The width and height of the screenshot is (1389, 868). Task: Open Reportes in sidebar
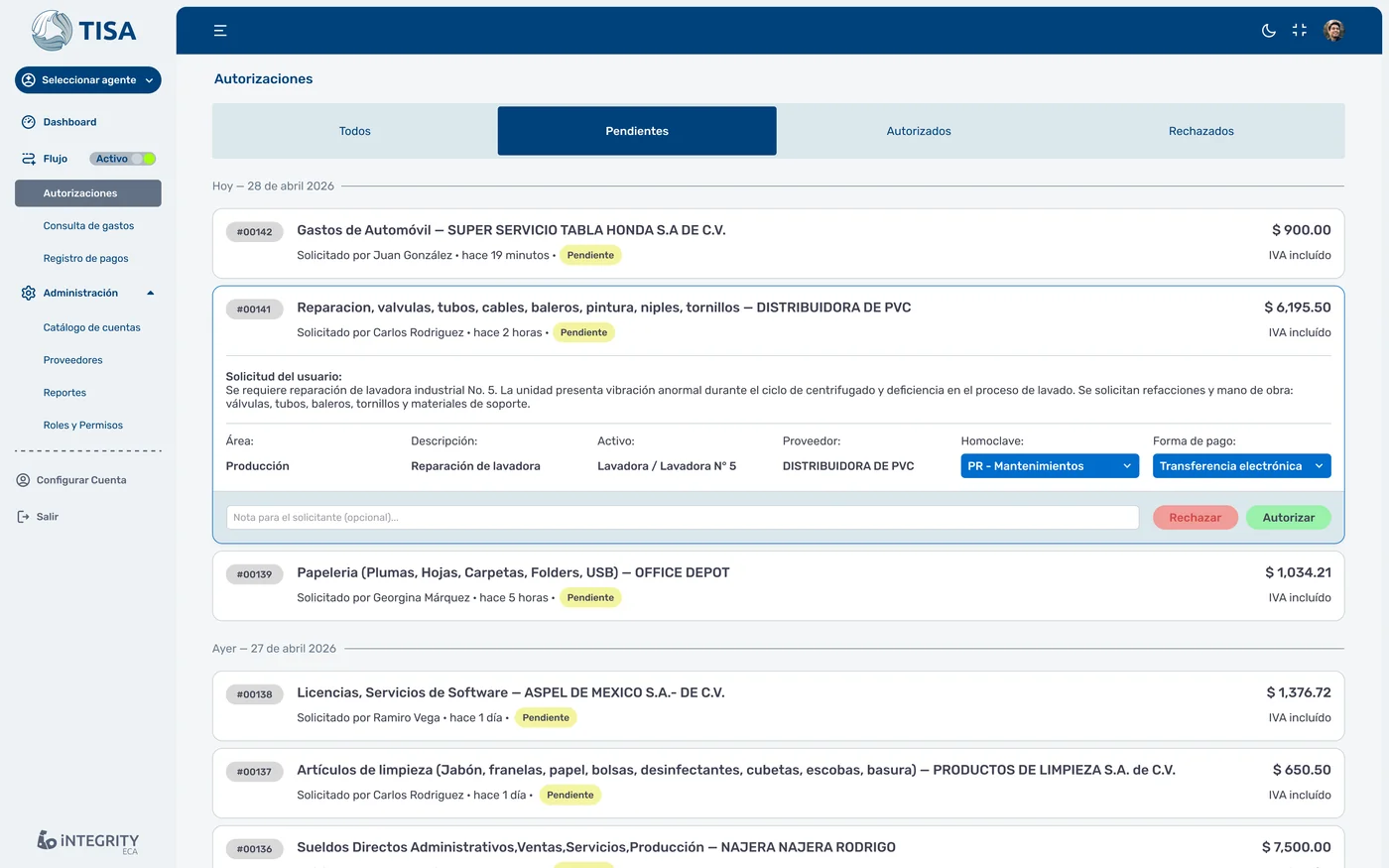64,393
